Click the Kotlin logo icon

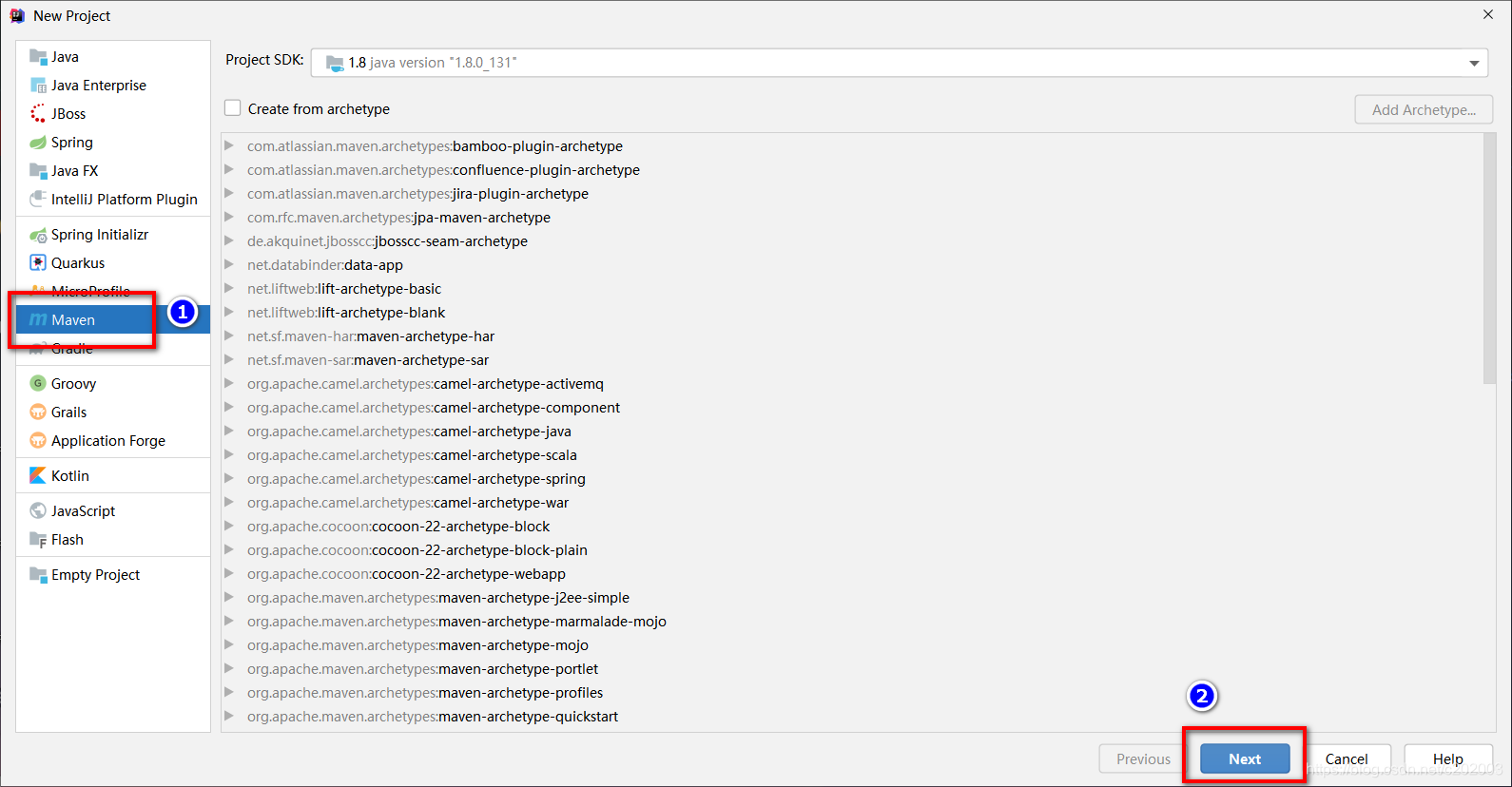point(38,476)
